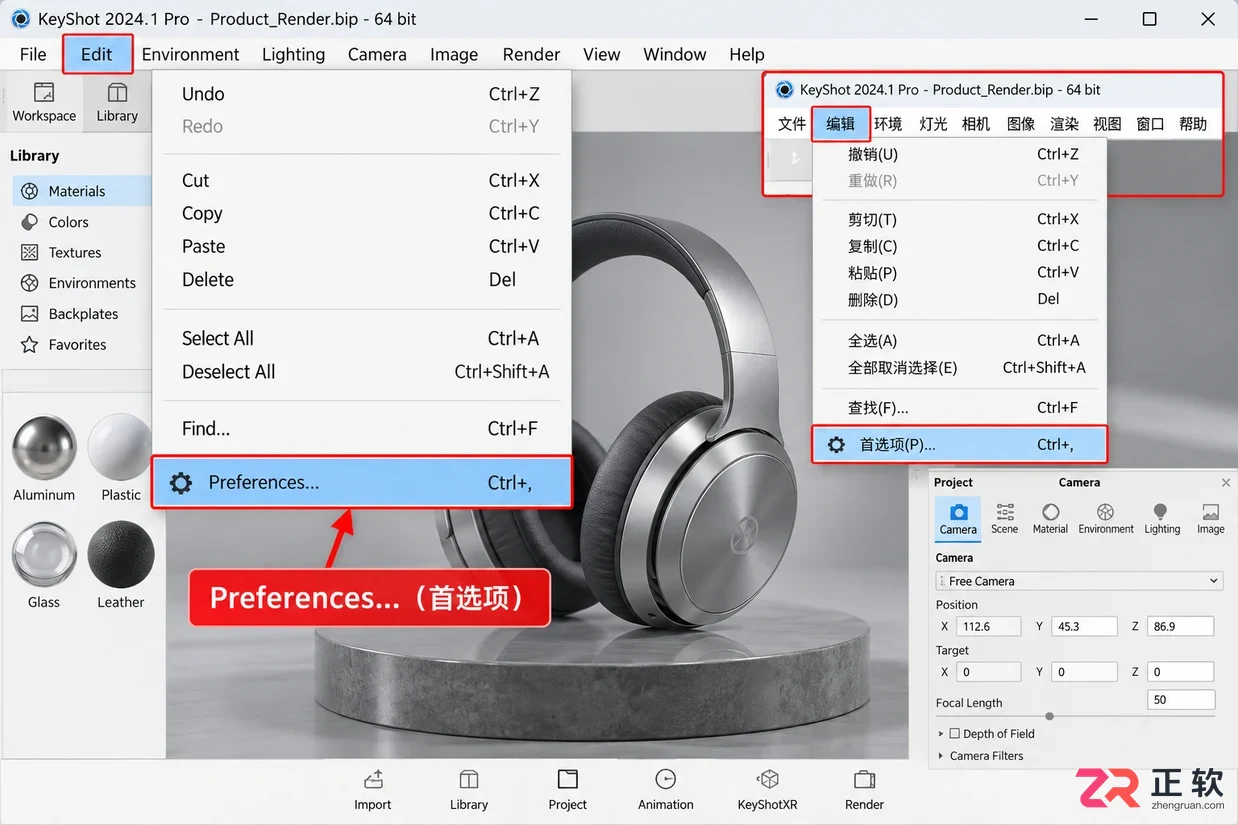Click the Position Z field showing 86.9
Viewport: 1238px width, 825px height.
(1180, 626)
